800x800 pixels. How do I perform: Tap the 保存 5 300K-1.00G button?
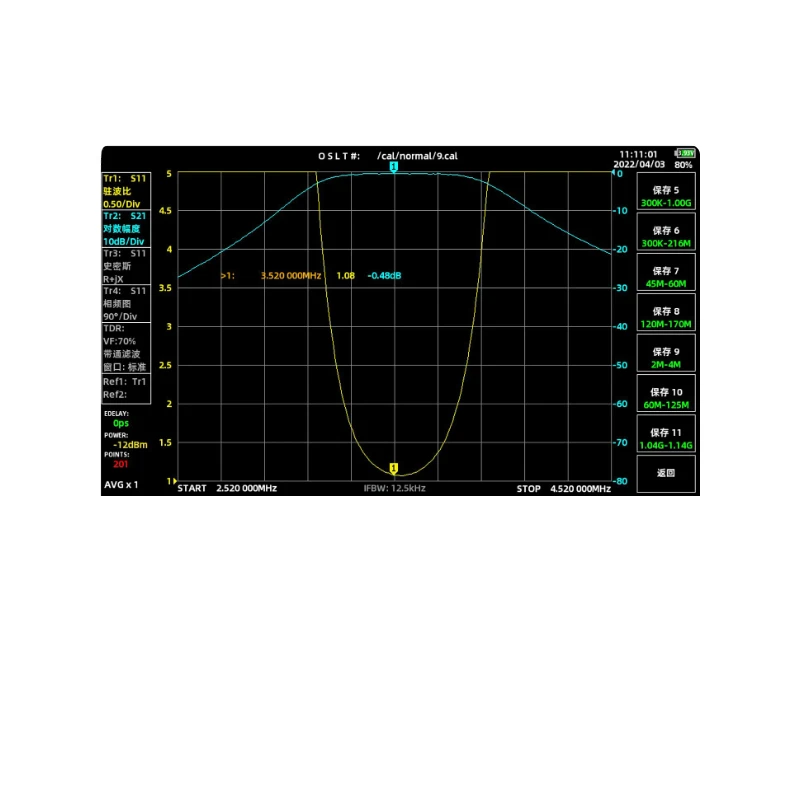click(x=666, y=191)
